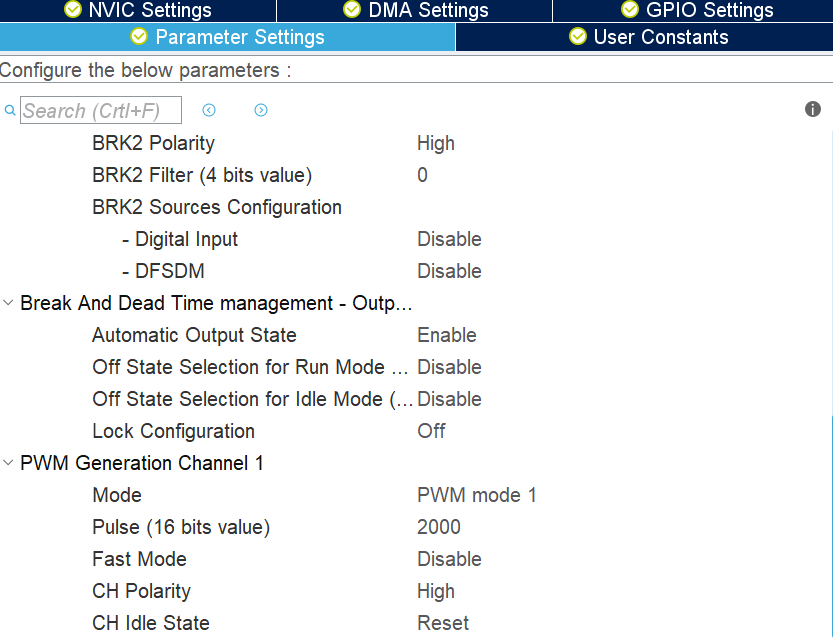Switch to the User Constants tab
This screenshot has height=642, width=833.
(644, 37)
